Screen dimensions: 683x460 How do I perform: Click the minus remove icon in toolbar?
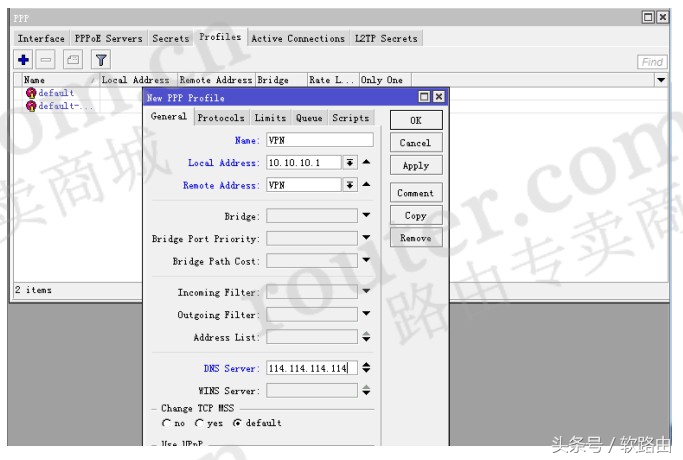point(46,60)
